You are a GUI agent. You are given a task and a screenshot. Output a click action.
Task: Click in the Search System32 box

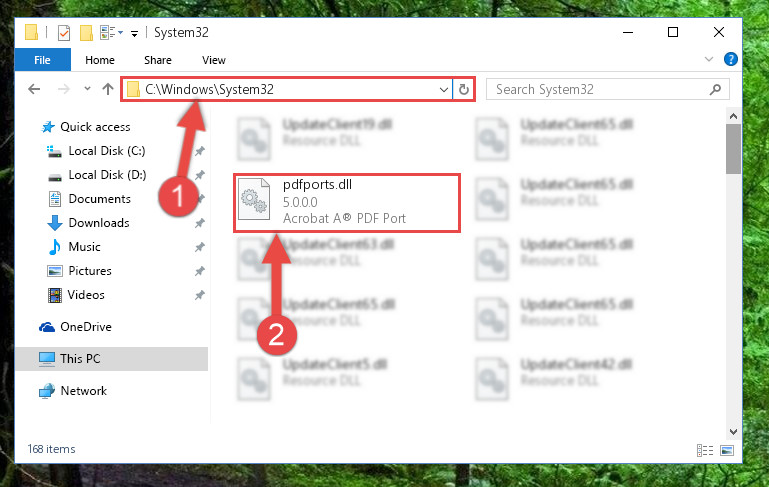(x=598, y=89)
